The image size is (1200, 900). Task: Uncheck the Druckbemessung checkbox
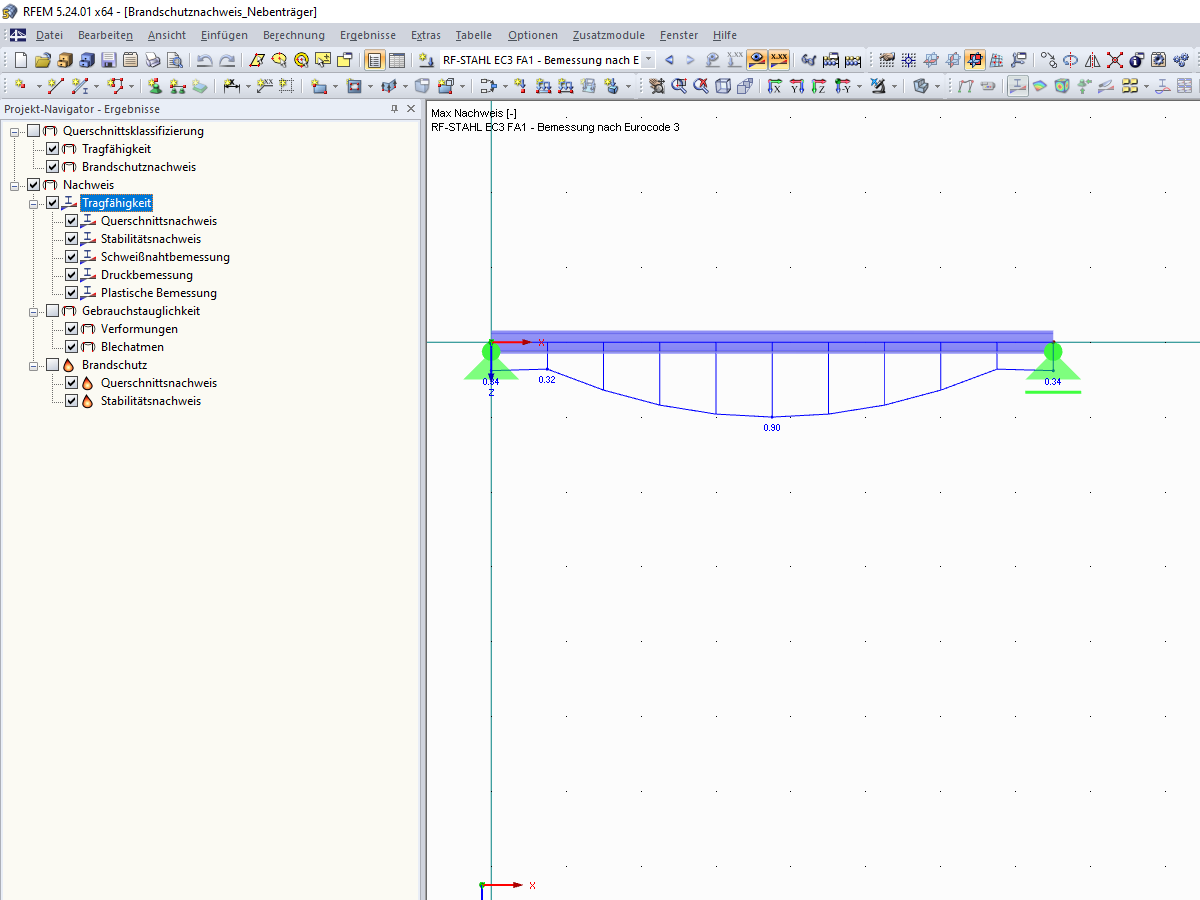[x=72, y=275]
